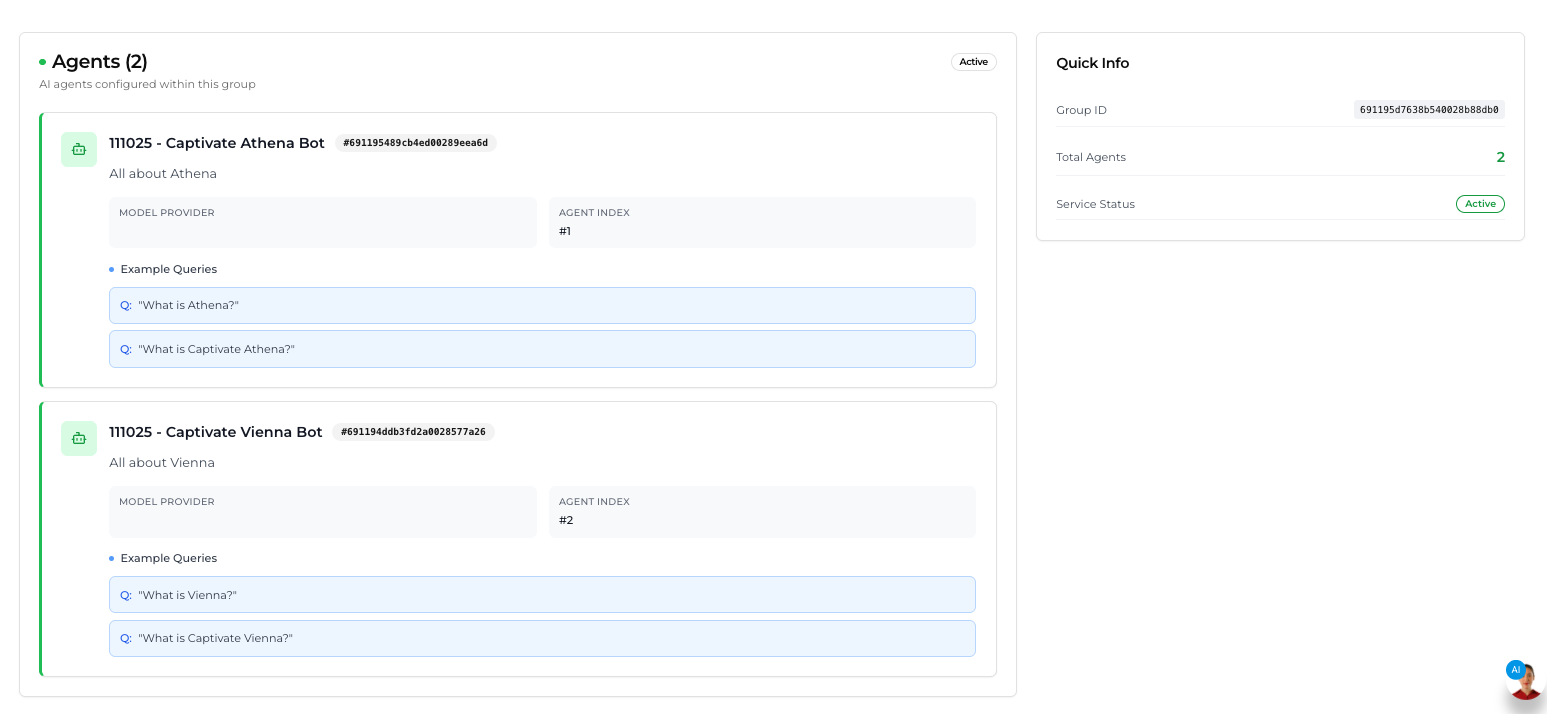Select the query box "What is Vienna?"

point(542,594)
